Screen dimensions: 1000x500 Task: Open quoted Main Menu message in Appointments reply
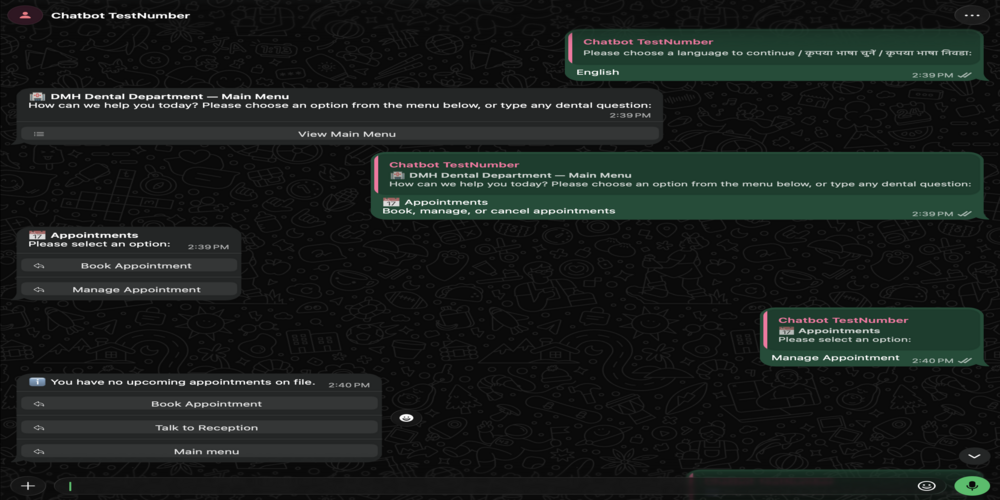pyautogui.click(x=677, y=174)
